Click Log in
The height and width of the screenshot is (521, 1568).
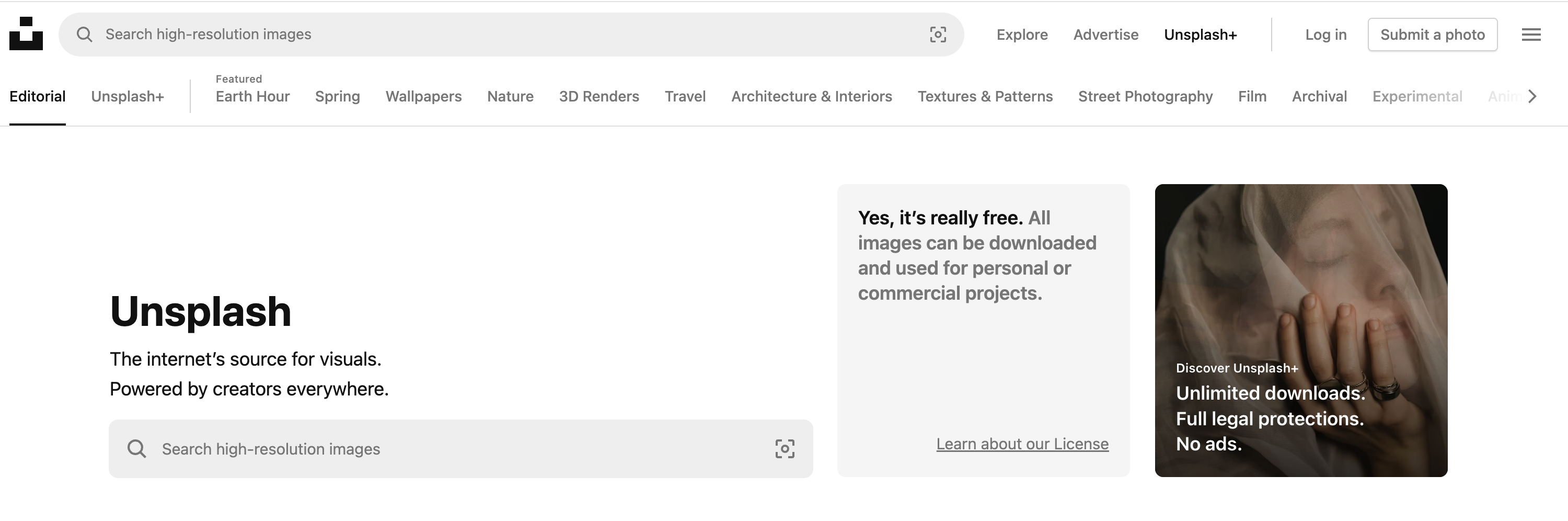coord(1325,35)
